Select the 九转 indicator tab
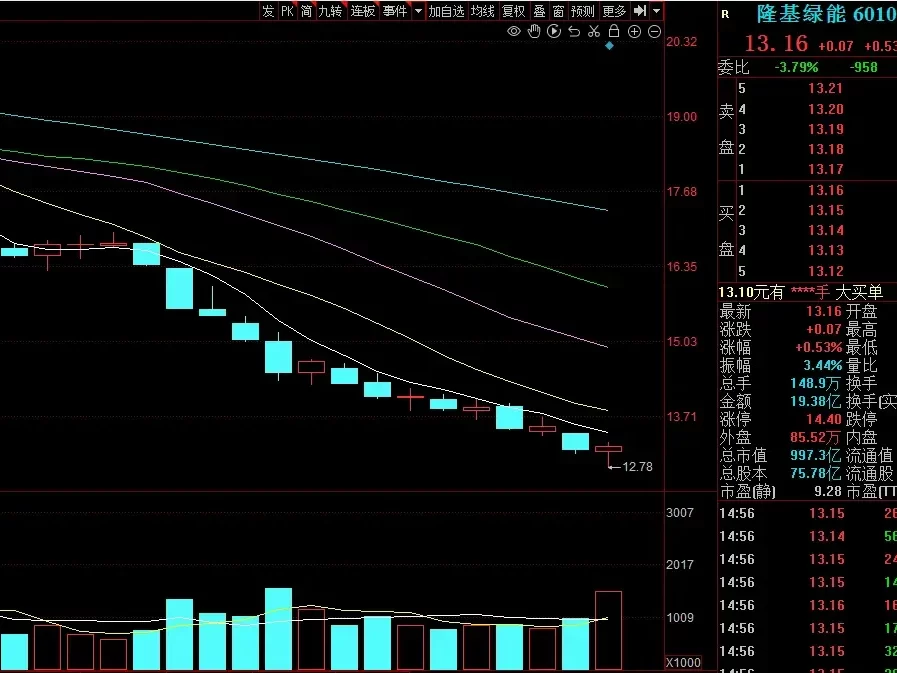Screen dimensions: 897x673 (330, 11)
